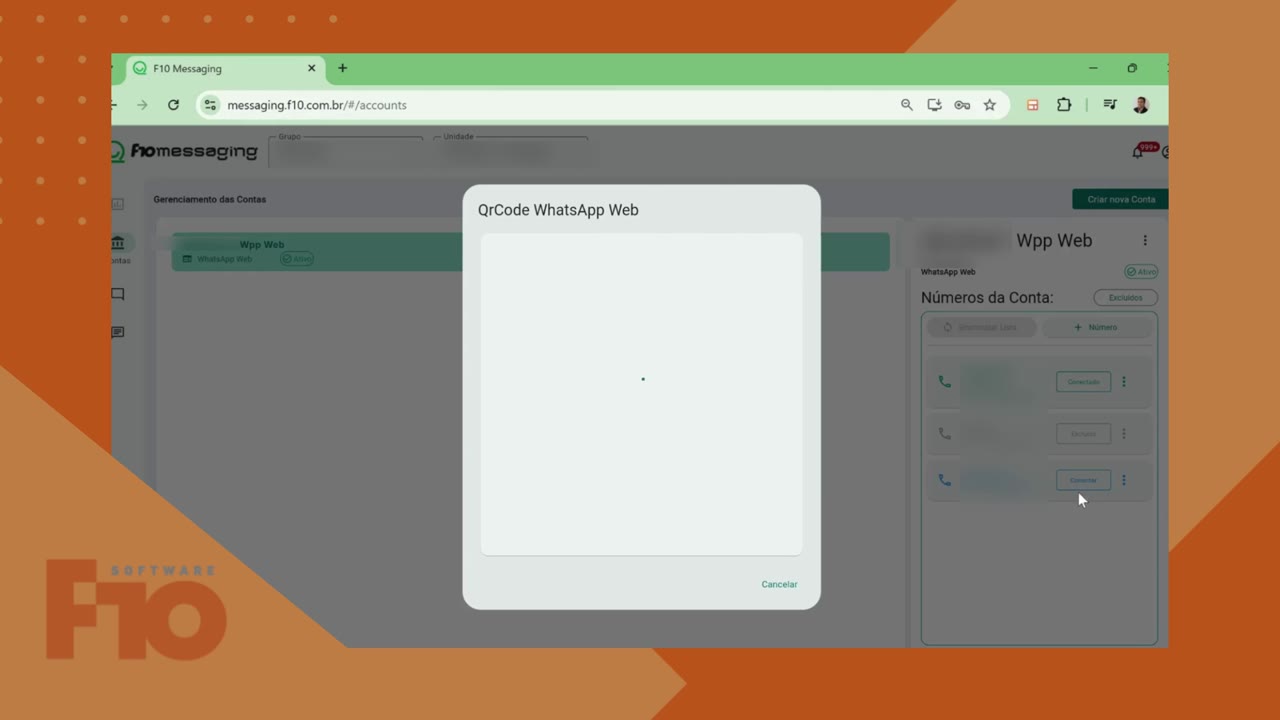Click the Conectado status button
Screen dimensions: 1280x720
click(x=1083, y=382)
